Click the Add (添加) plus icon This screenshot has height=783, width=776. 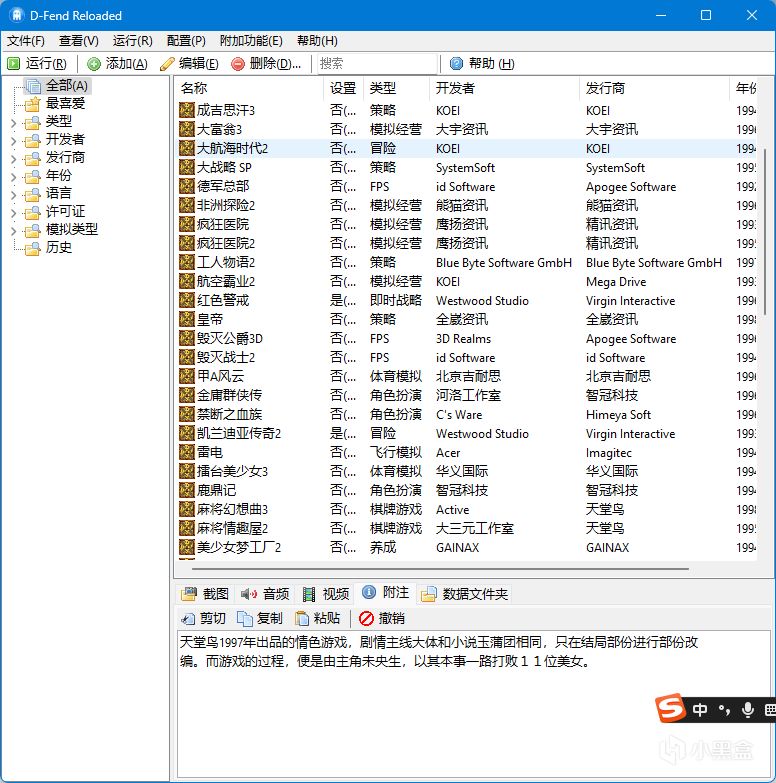tap(93, 64)
